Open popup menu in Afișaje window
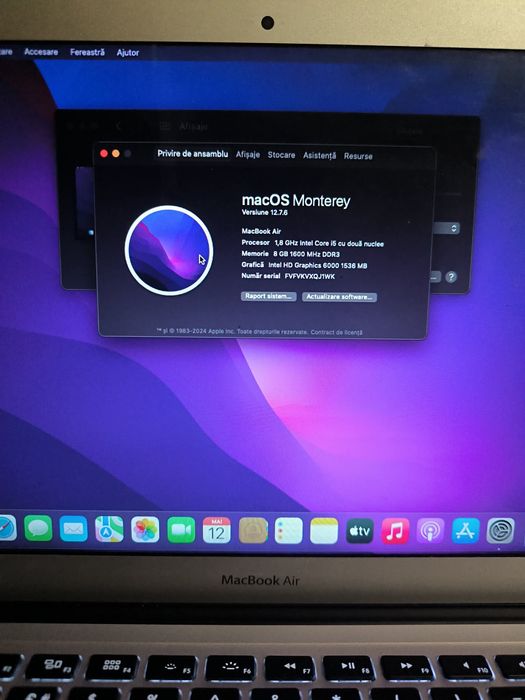525x700 pixels. 446,228
